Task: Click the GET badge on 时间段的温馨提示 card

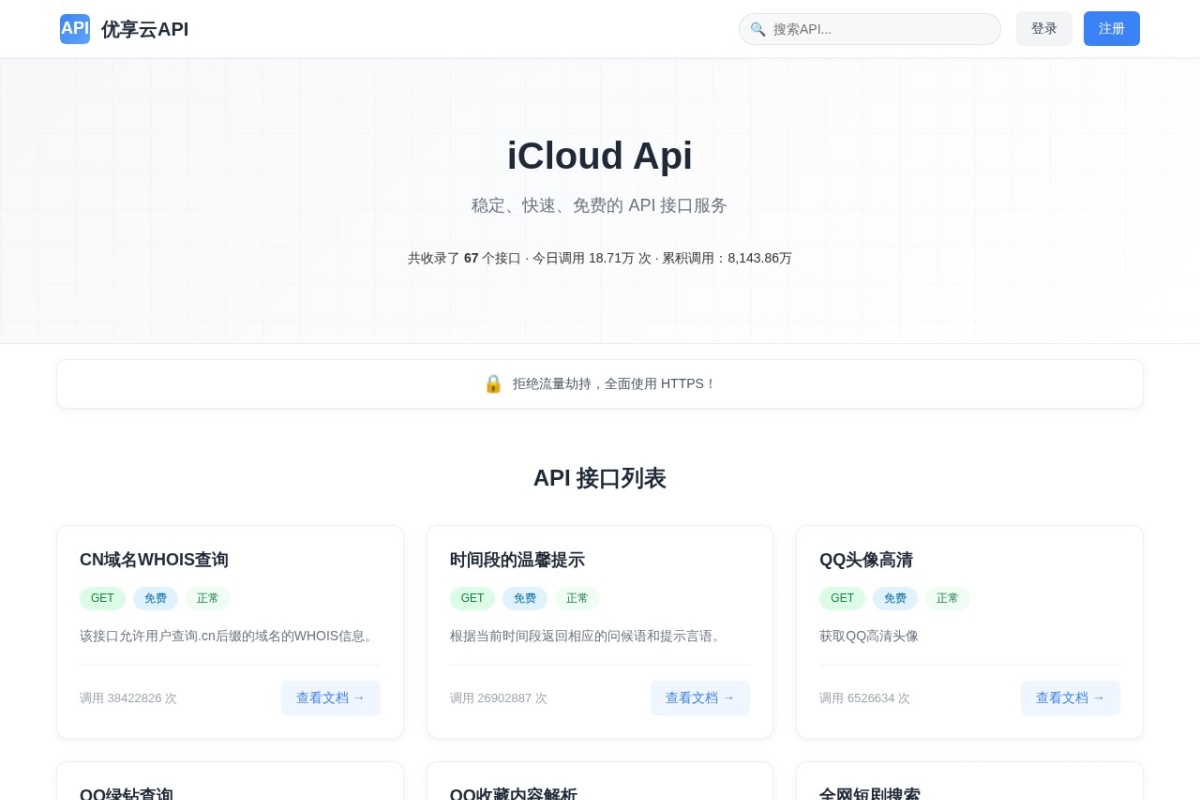Action: tap(472, 598)
